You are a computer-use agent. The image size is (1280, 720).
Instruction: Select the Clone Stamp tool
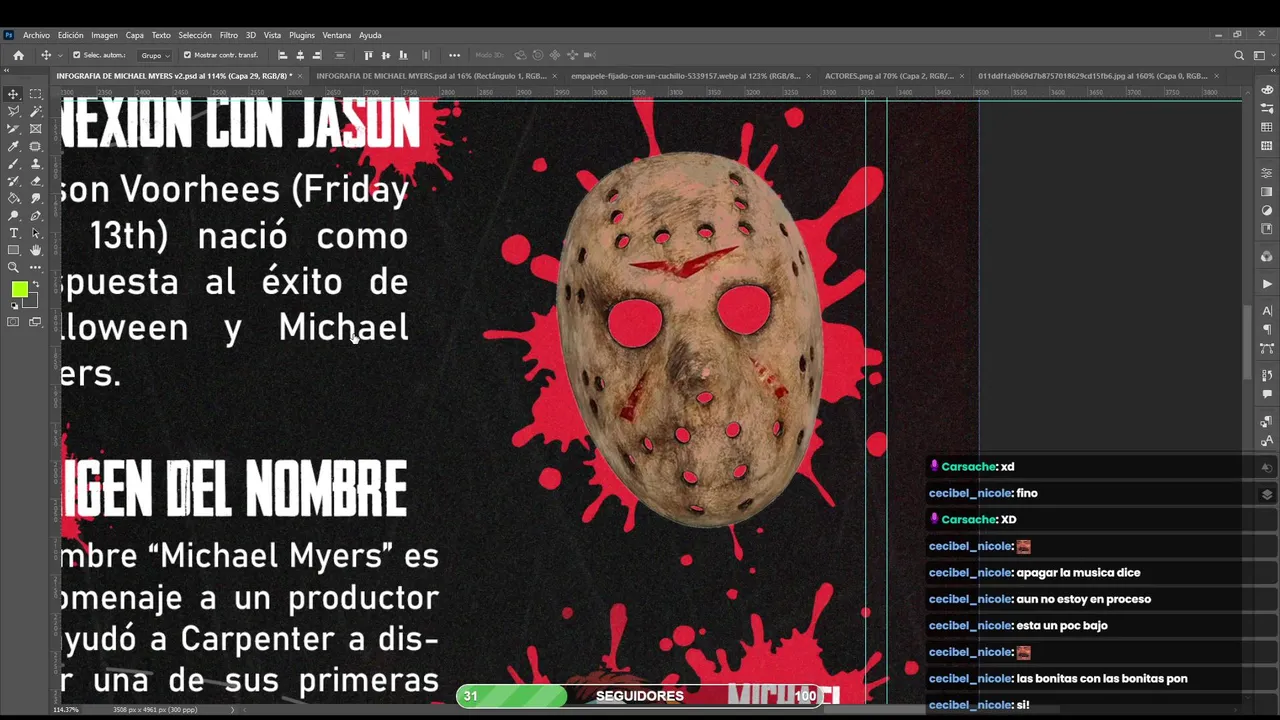click(x=36, y=164)
